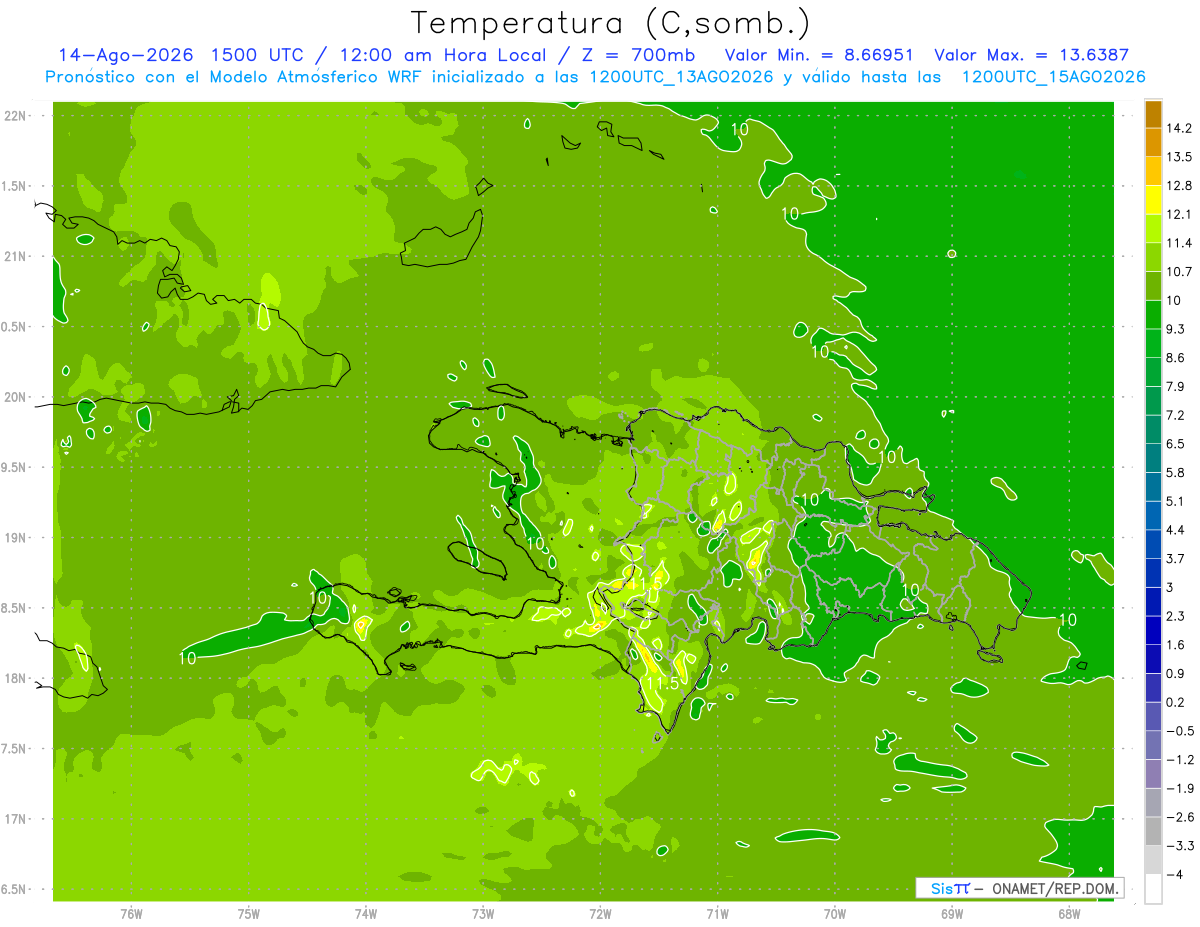Screen dimensions: 1200x927
Task: Click the "68W" longitude axis label
Action: [1069, 913]
